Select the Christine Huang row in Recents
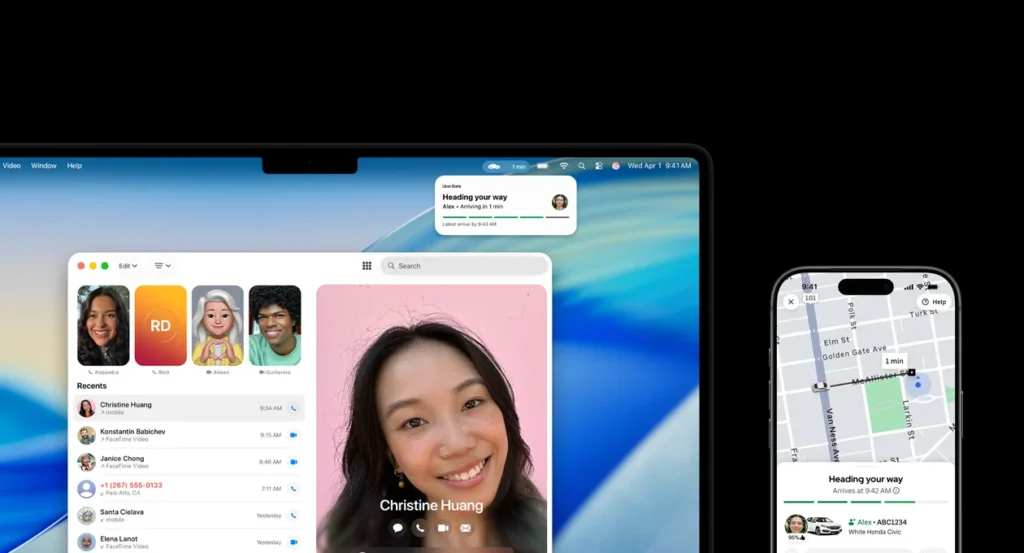1024x553 pixels. pyautogui.click(x=189, y=408)
